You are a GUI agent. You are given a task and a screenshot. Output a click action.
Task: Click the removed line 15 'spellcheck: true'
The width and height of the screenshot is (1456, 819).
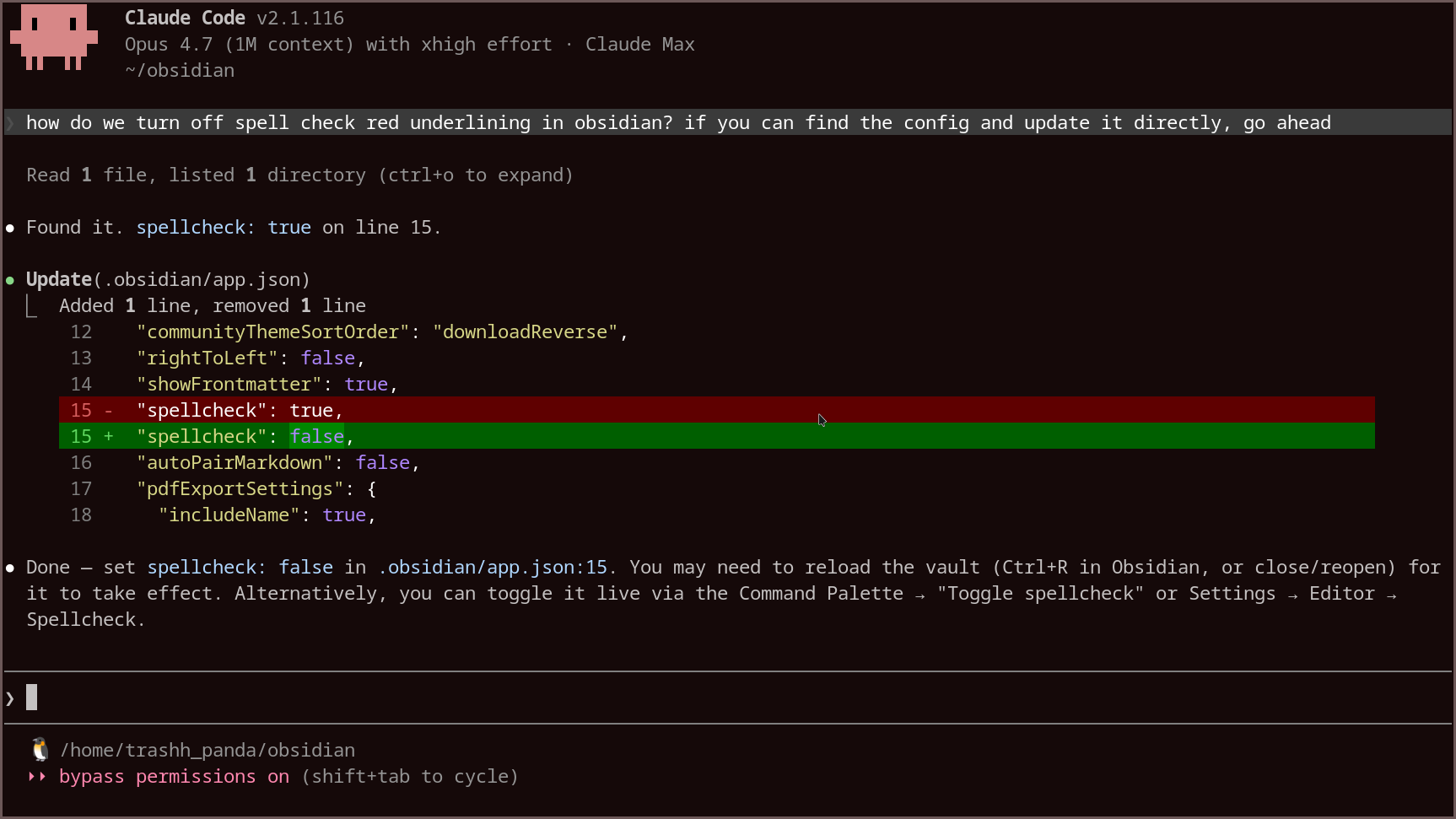717,410
